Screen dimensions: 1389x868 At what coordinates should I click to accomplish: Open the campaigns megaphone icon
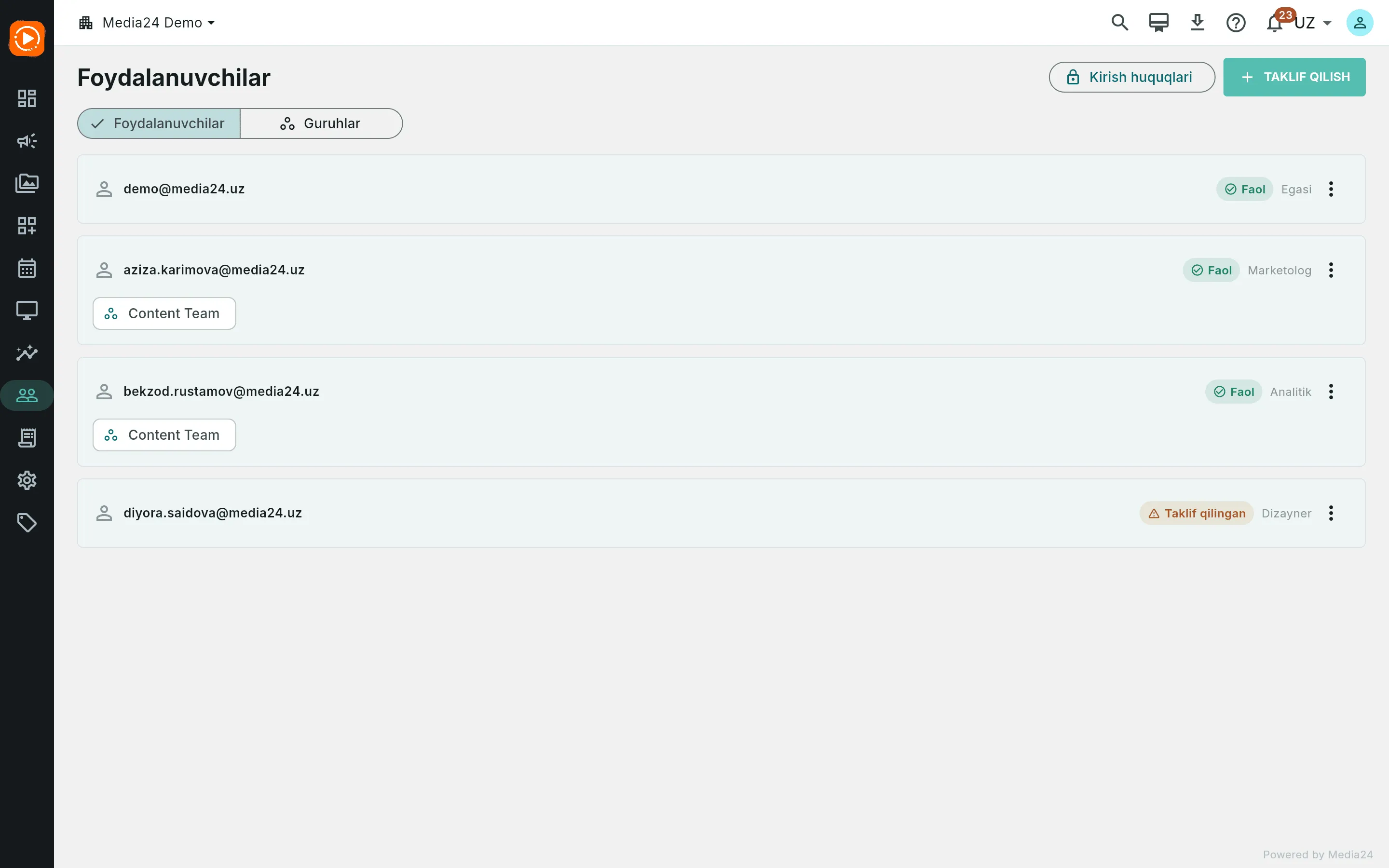27,141
